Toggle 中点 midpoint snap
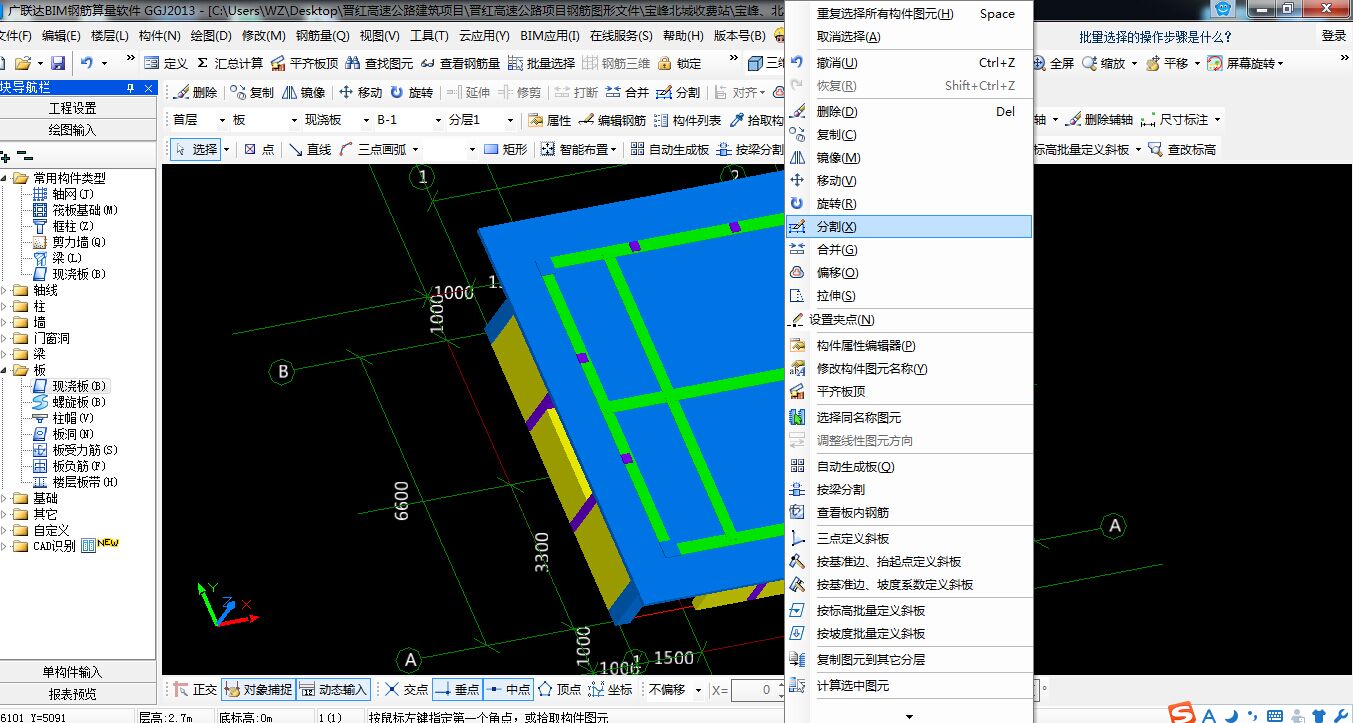1353x723 pixels. click(508, 689)
